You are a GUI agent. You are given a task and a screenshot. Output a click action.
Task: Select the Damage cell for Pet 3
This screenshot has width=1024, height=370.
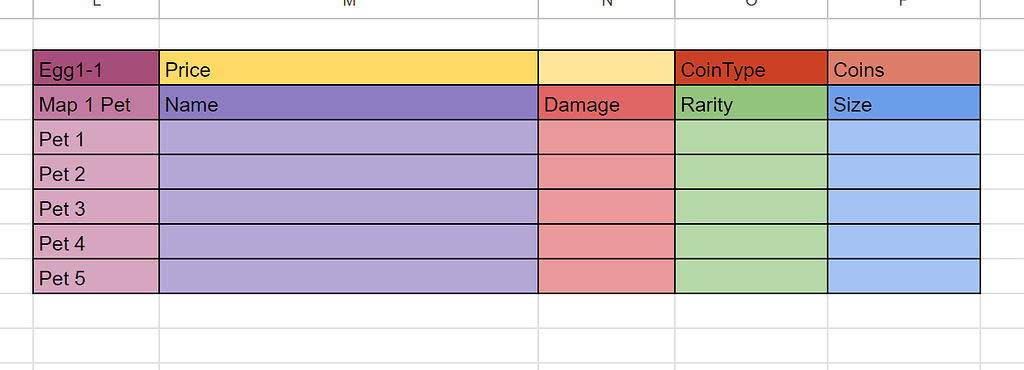(x=607, y=207)
